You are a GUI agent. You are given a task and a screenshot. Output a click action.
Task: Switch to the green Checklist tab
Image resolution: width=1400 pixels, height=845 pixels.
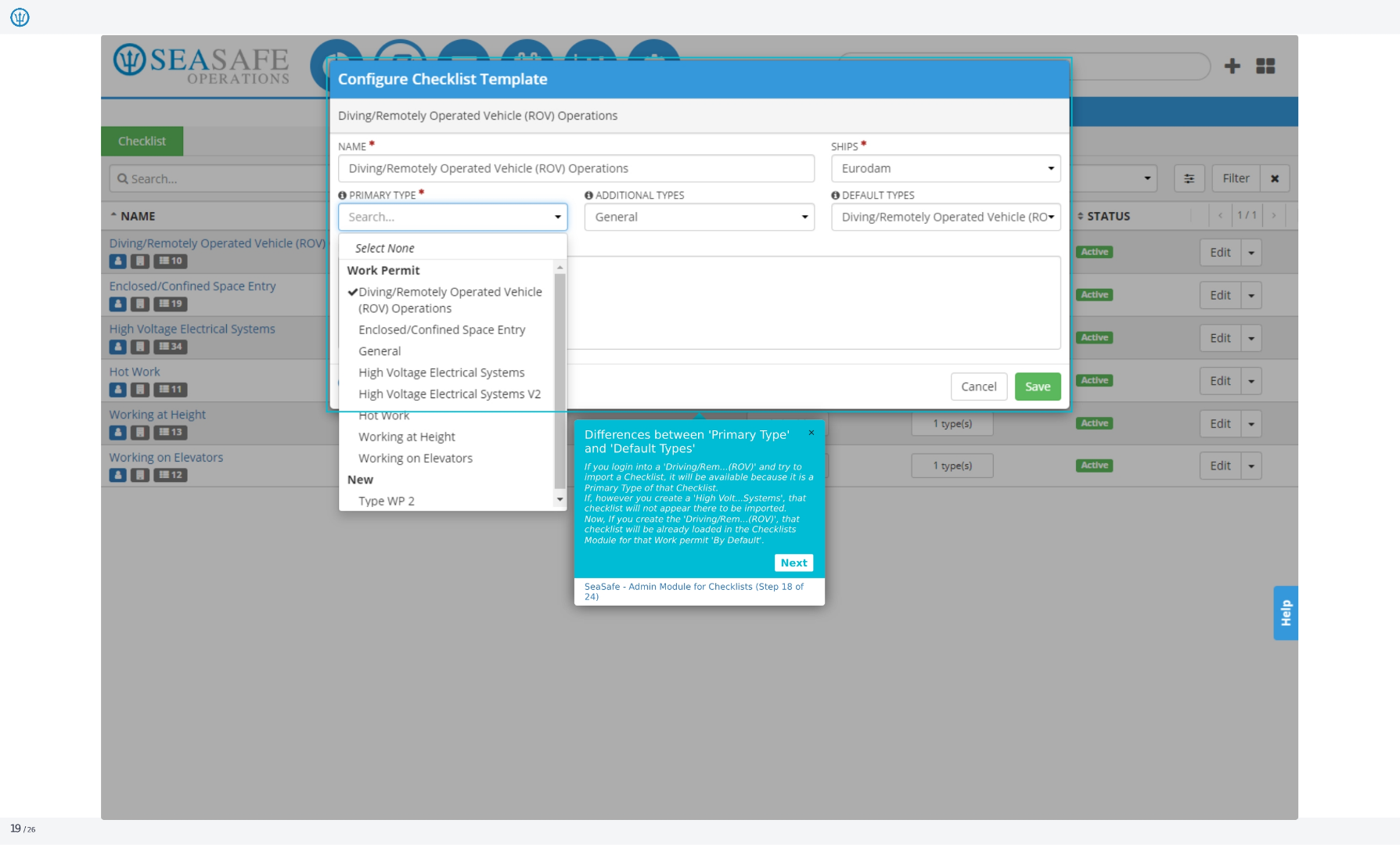click(142, 142)
